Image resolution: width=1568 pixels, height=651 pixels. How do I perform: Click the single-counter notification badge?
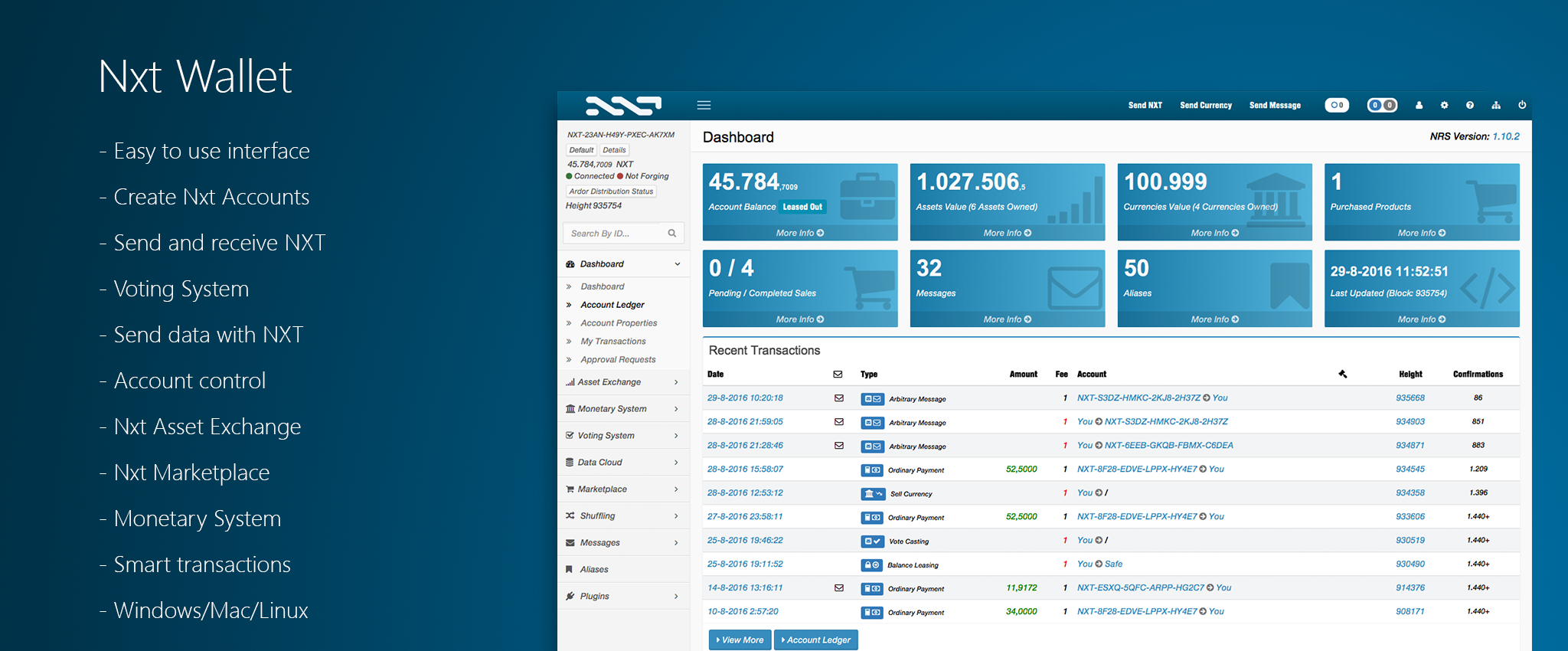1337,105
